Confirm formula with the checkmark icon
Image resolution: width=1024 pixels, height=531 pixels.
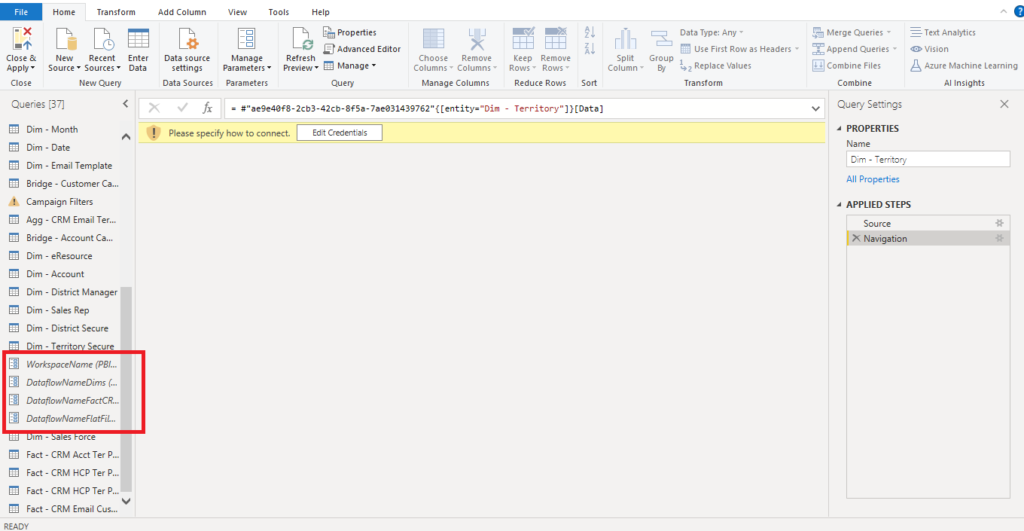(181, 108)
